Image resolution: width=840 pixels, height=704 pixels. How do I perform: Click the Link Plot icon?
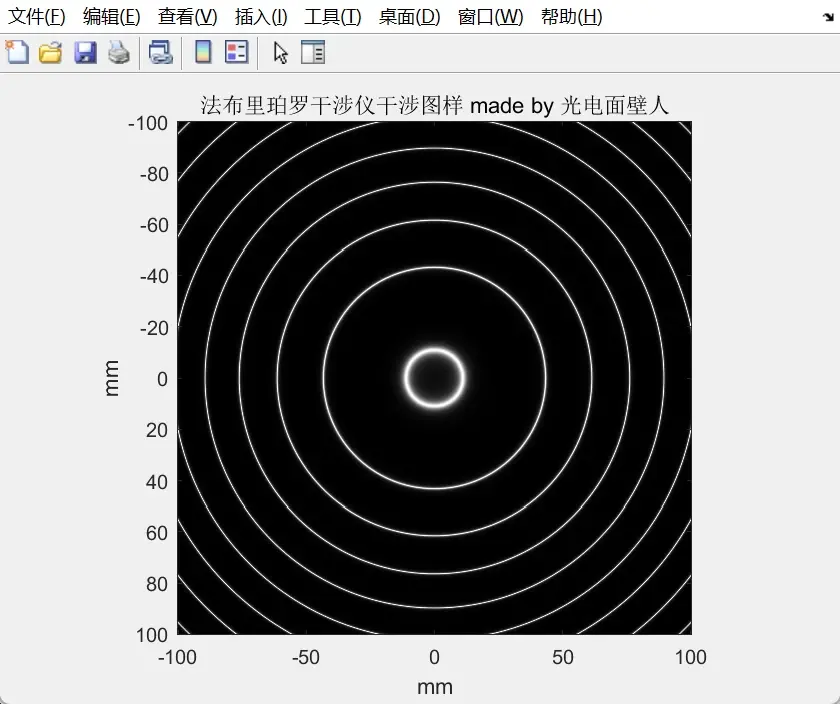coord(160,53)
